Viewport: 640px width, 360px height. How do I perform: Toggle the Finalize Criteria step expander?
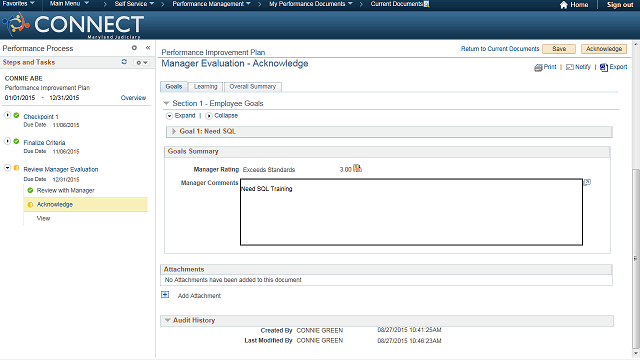point(7,141)
